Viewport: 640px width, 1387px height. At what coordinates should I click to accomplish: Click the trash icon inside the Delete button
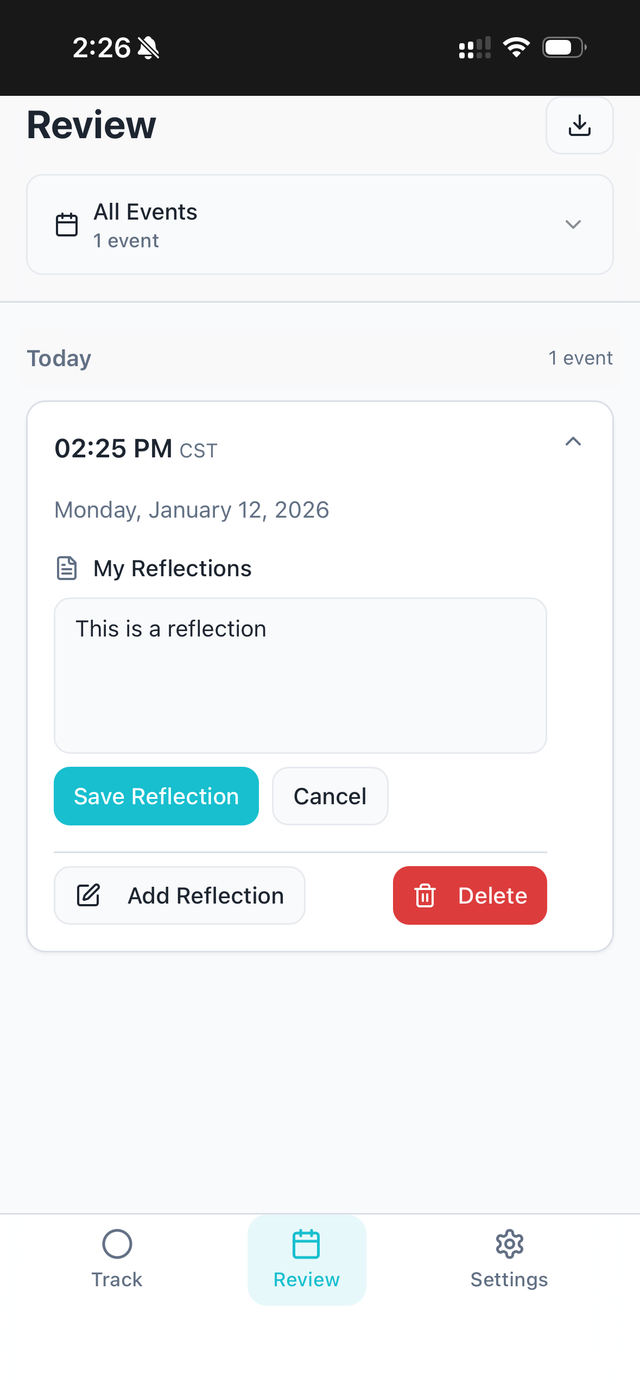pos(425,895)
